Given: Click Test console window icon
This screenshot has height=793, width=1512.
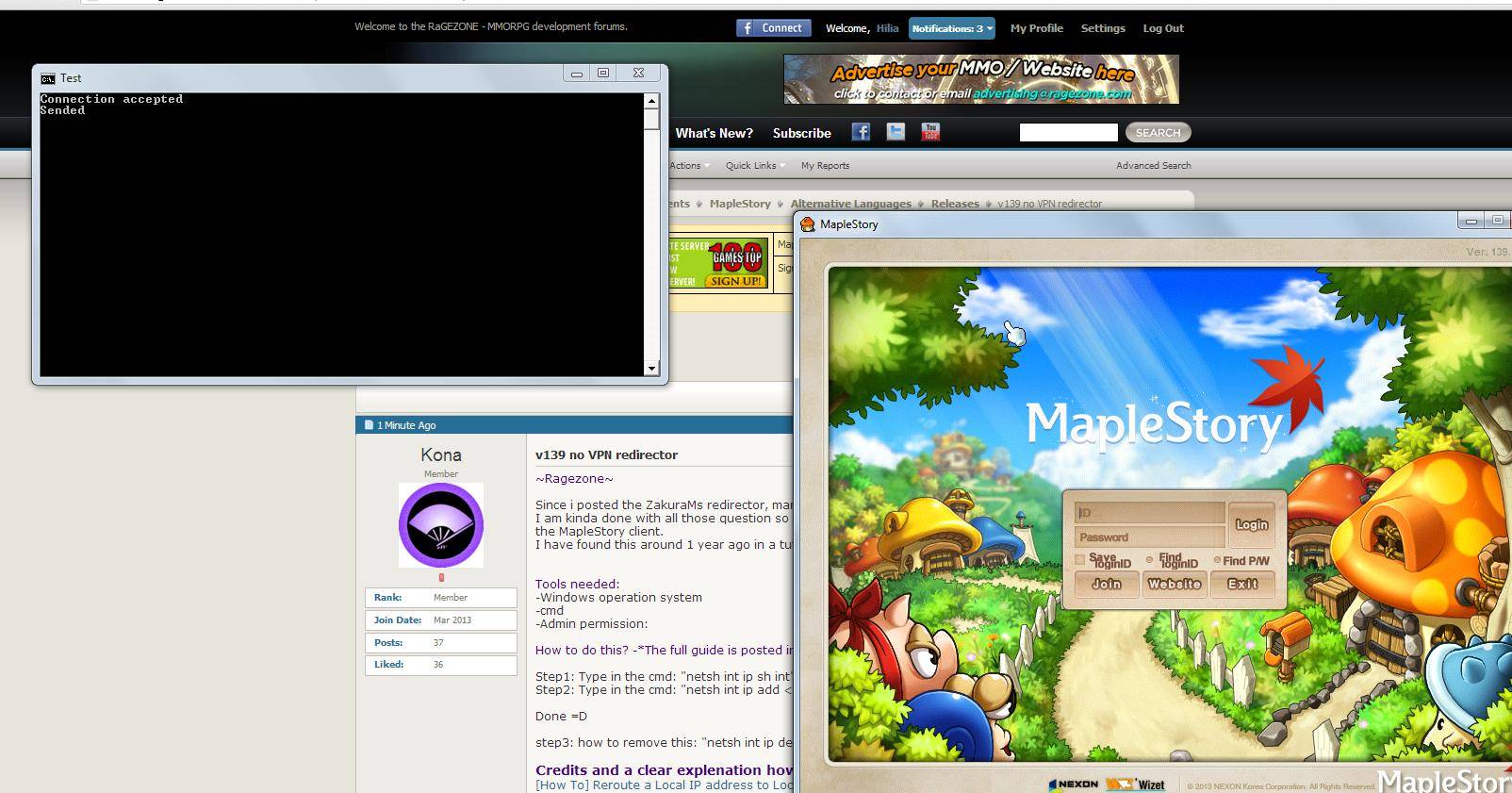Looking at the screenshot, I should pos(48,78).
